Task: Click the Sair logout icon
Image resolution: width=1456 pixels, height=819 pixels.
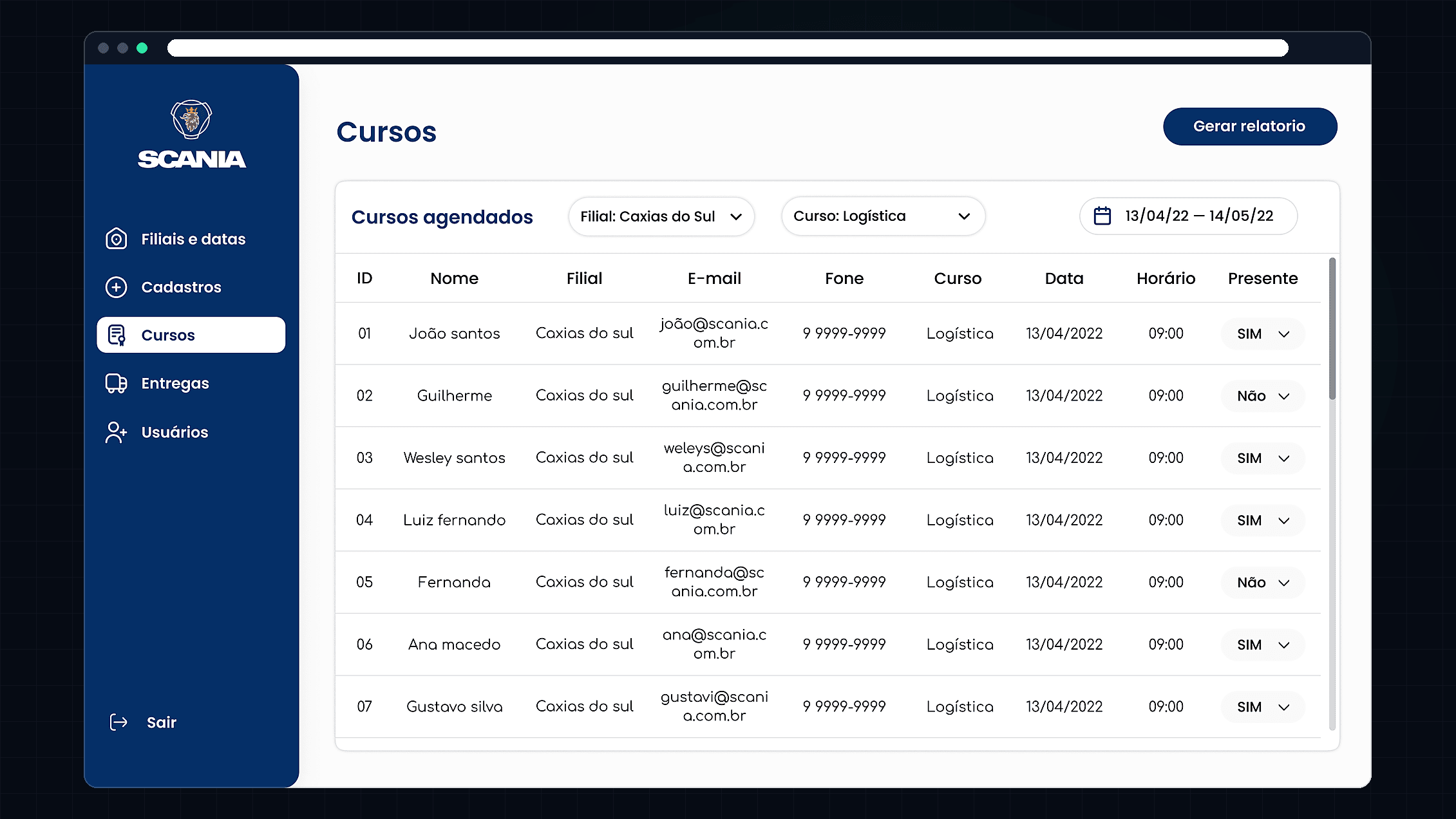Action: pyautogui.click(x=118, y=722)
